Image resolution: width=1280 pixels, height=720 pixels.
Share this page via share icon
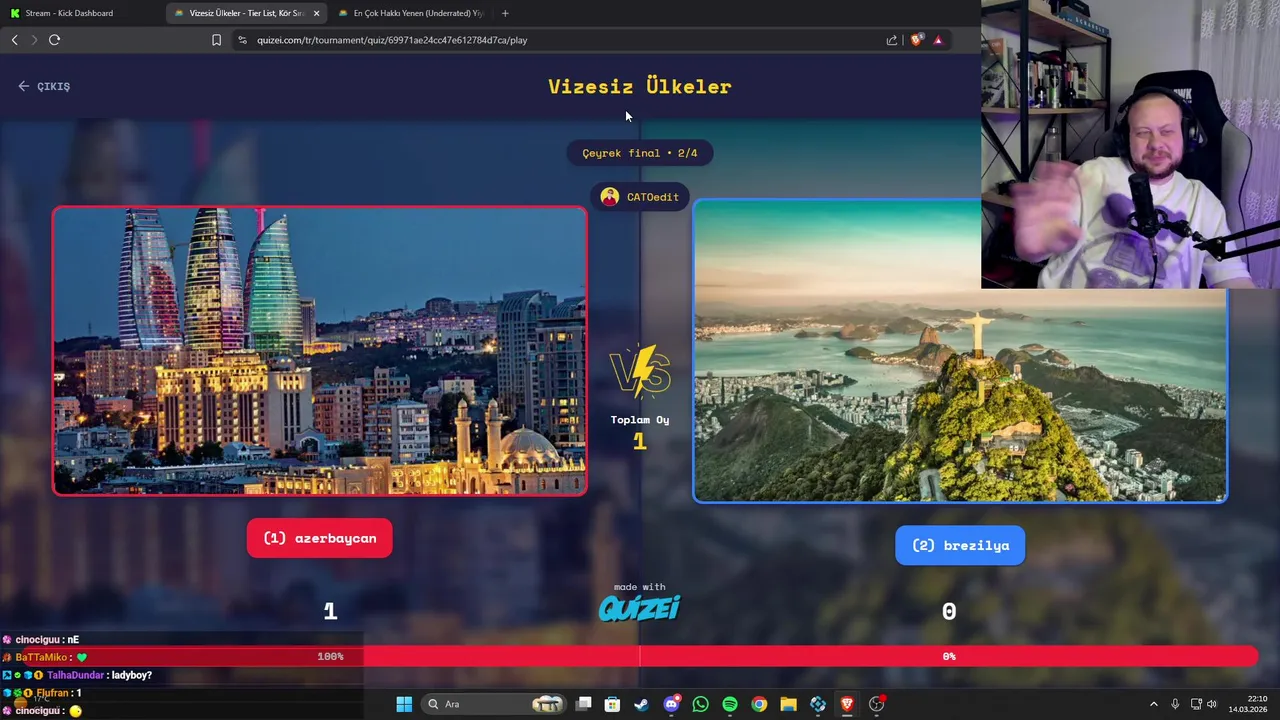(x=892, y=40)
